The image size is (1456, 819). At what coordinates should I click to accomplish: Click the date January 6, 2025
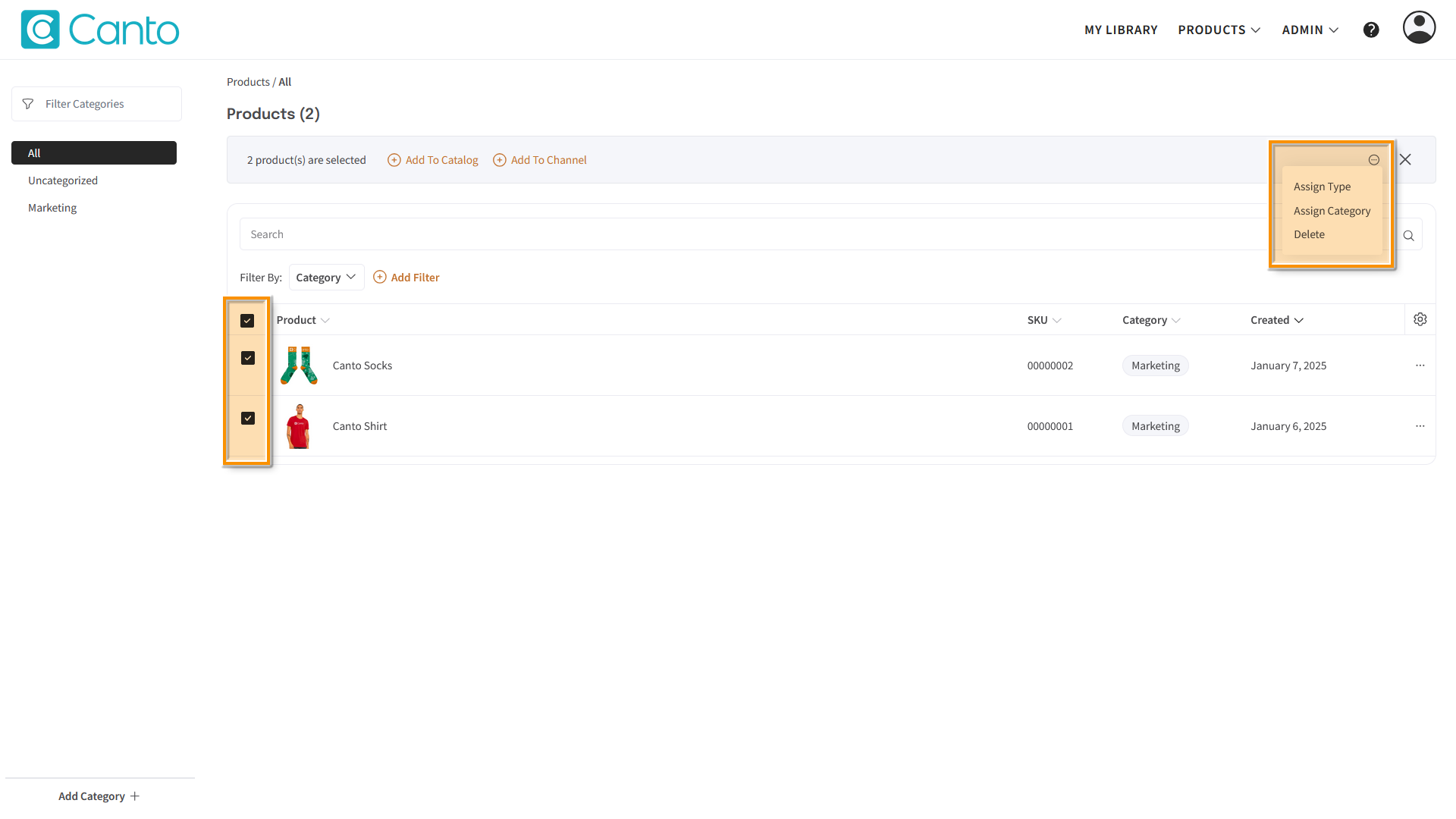tap(1288, 426)
